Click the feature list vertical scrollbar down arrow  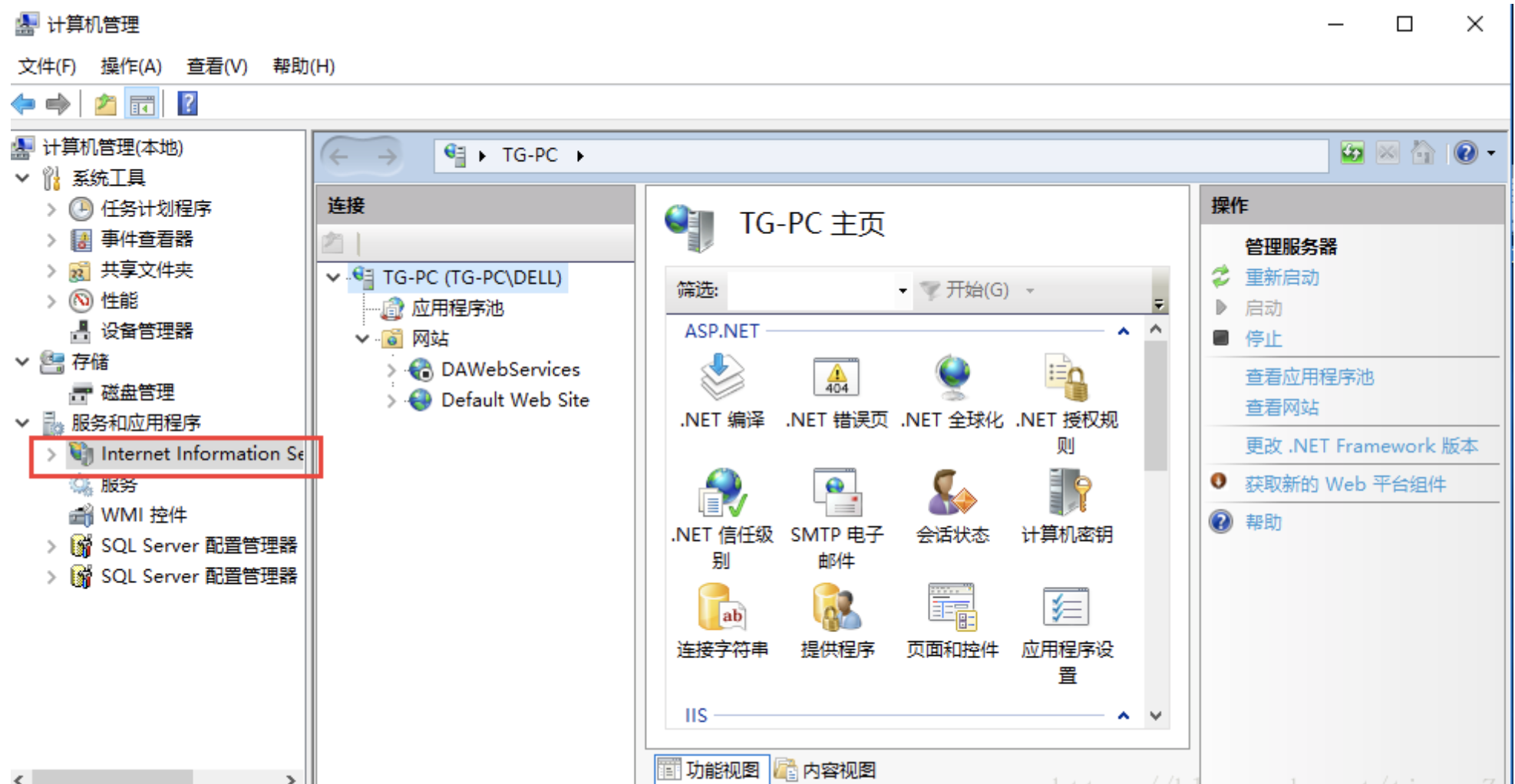point(1156,715)
